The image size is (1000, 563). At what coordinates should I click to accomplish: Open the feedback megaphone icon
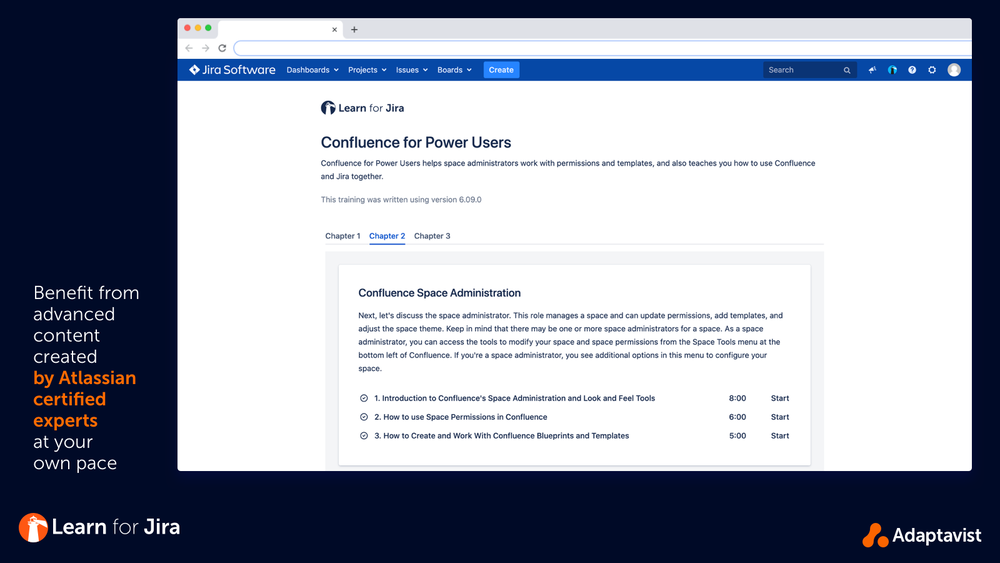872,70
